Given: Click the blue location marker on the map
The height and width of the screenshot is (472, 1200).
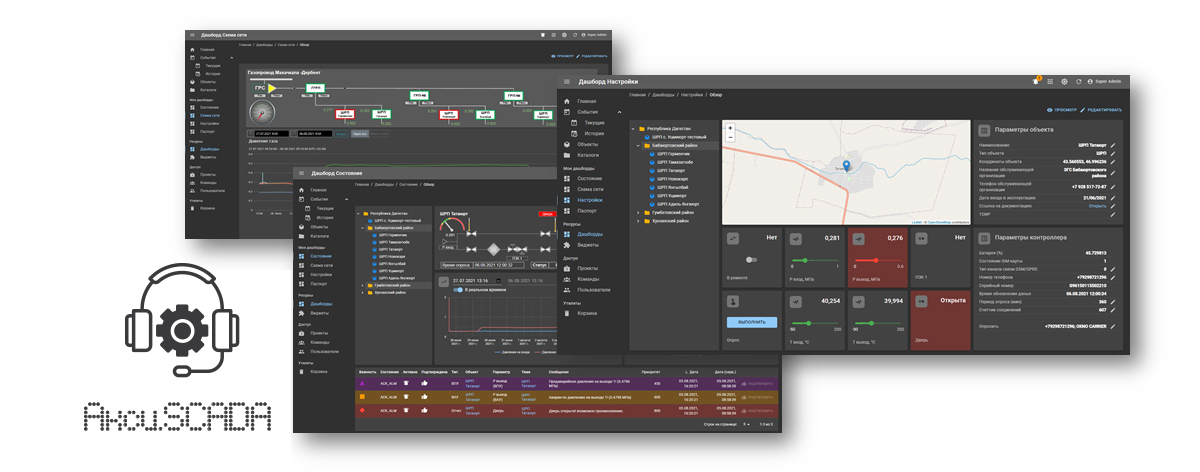Looking at the screenshot, I should (846, 165).
